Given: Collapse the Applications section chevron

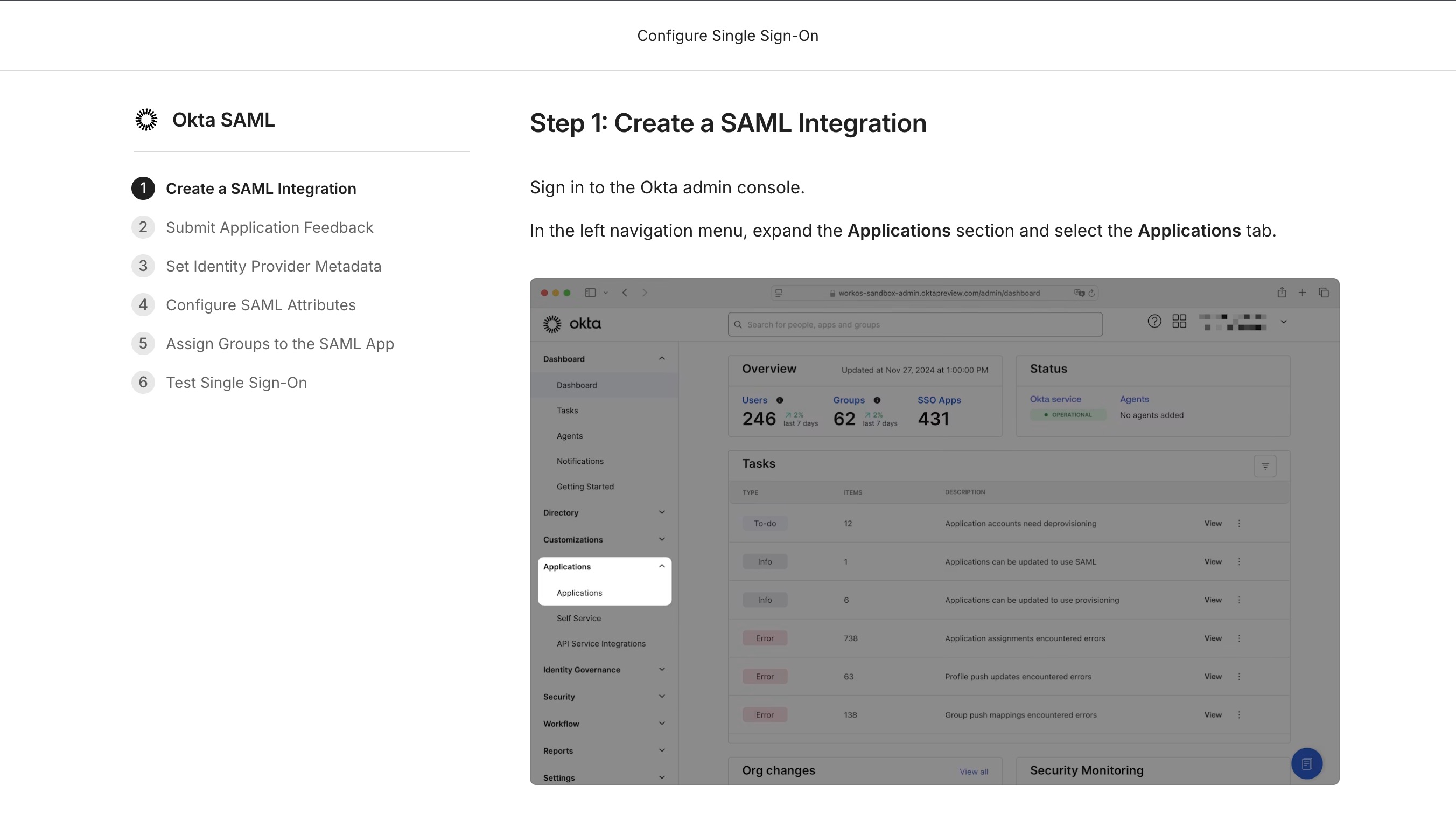Looking at the screenshot, I should point(662,567).
